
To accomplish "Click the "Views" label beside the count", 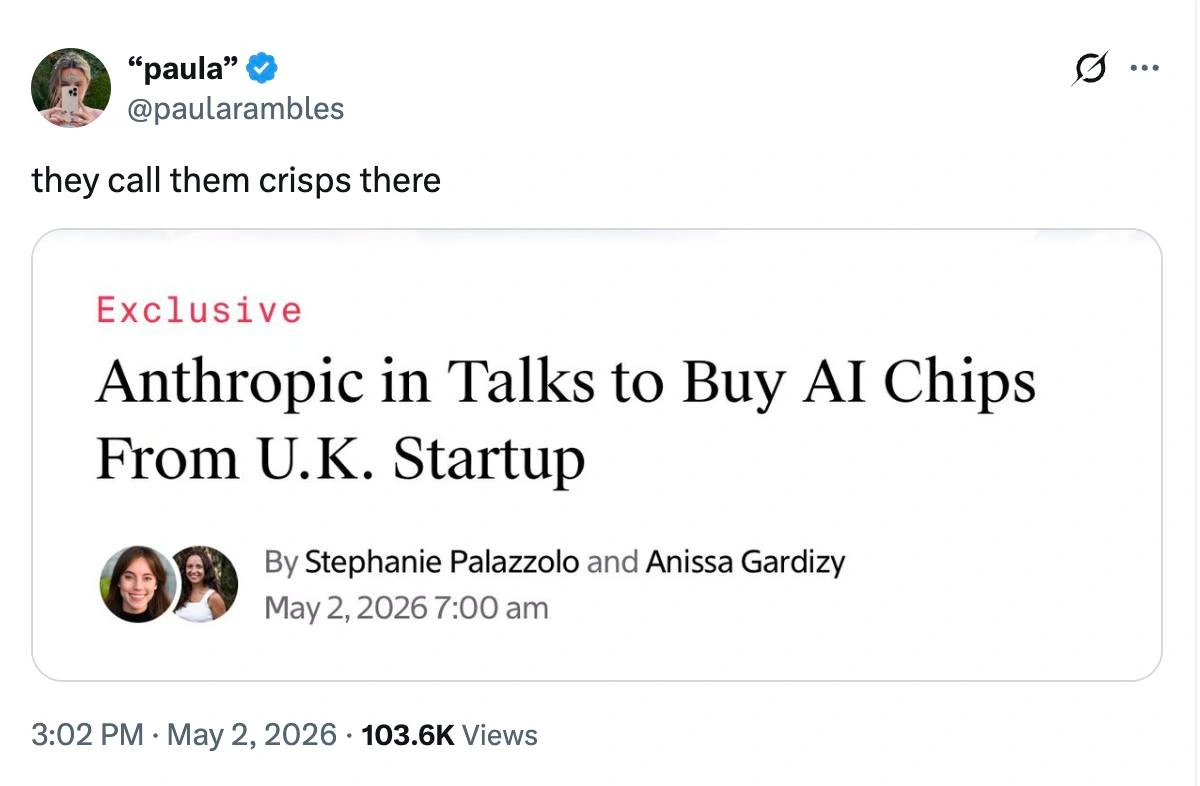I will 500,736.
